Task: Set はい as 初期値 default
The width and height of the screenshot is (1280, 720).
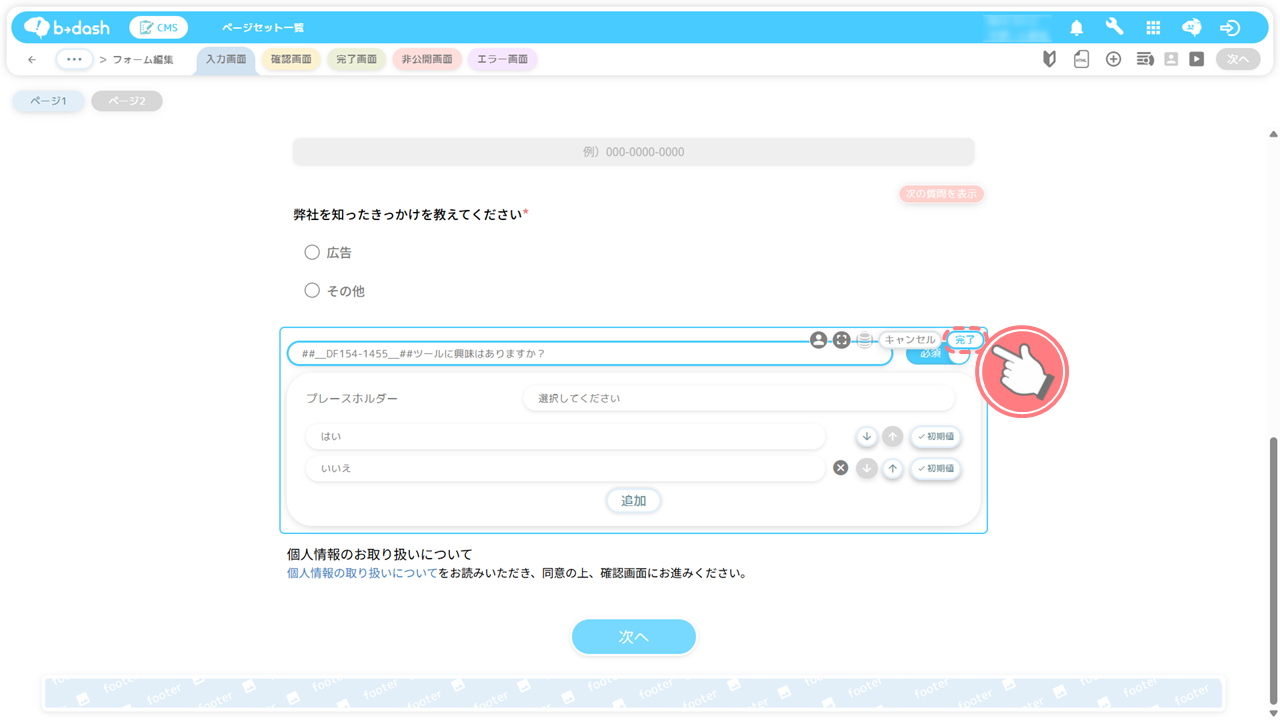Action: (x=935, y=437)
